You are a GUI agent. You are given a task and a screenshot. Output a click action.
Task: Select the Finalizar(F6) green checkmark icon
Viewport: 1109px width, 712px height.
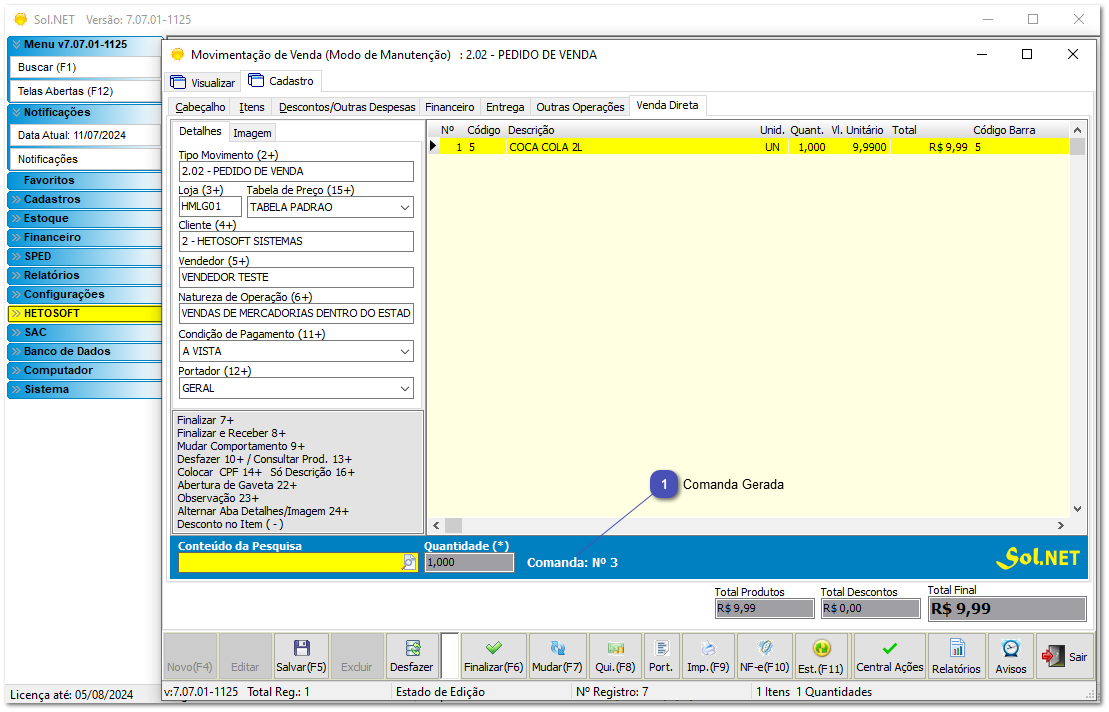[x=493, y=655]
